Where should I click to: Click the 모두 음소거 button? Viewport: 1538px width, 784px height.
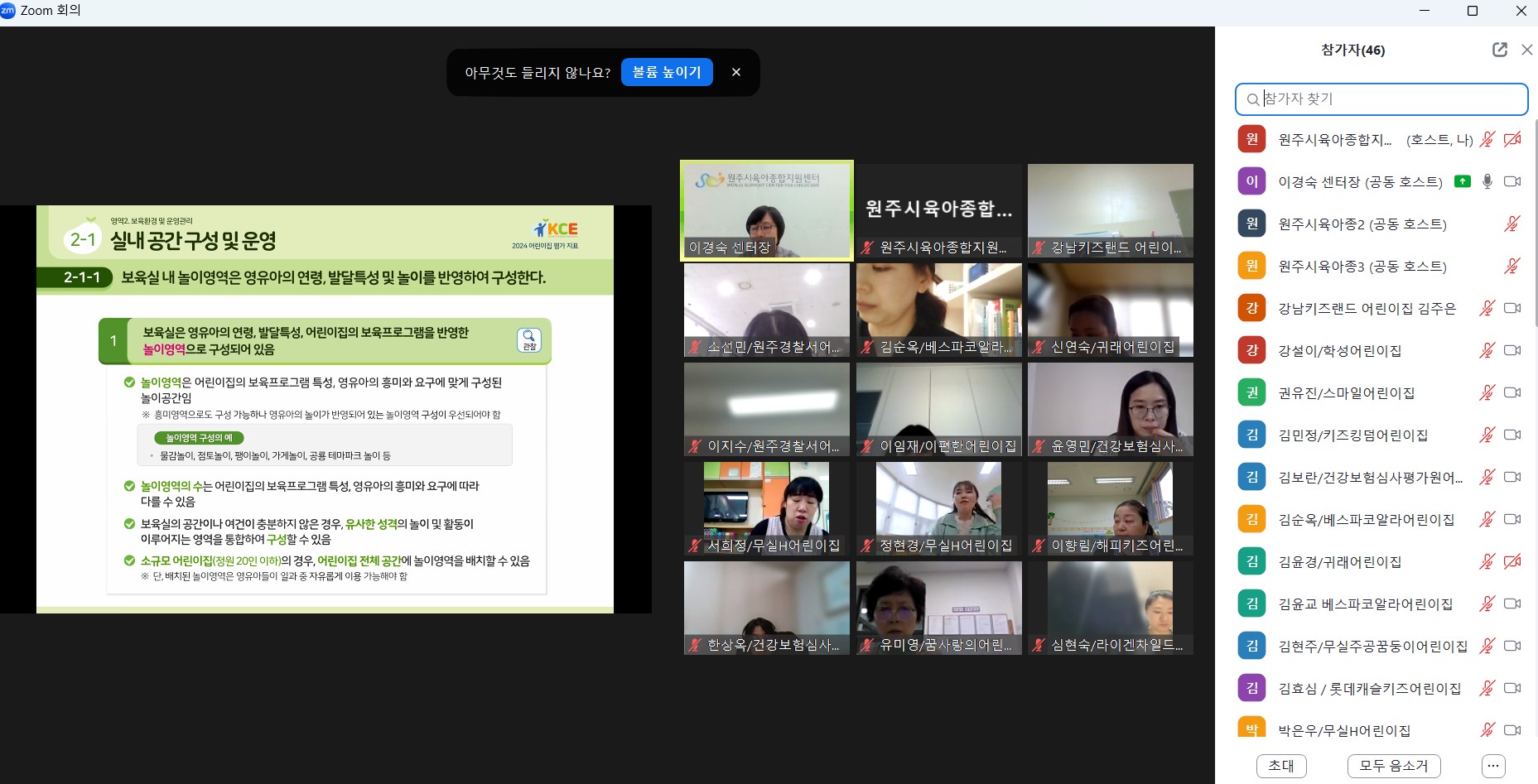point(1394,766)
